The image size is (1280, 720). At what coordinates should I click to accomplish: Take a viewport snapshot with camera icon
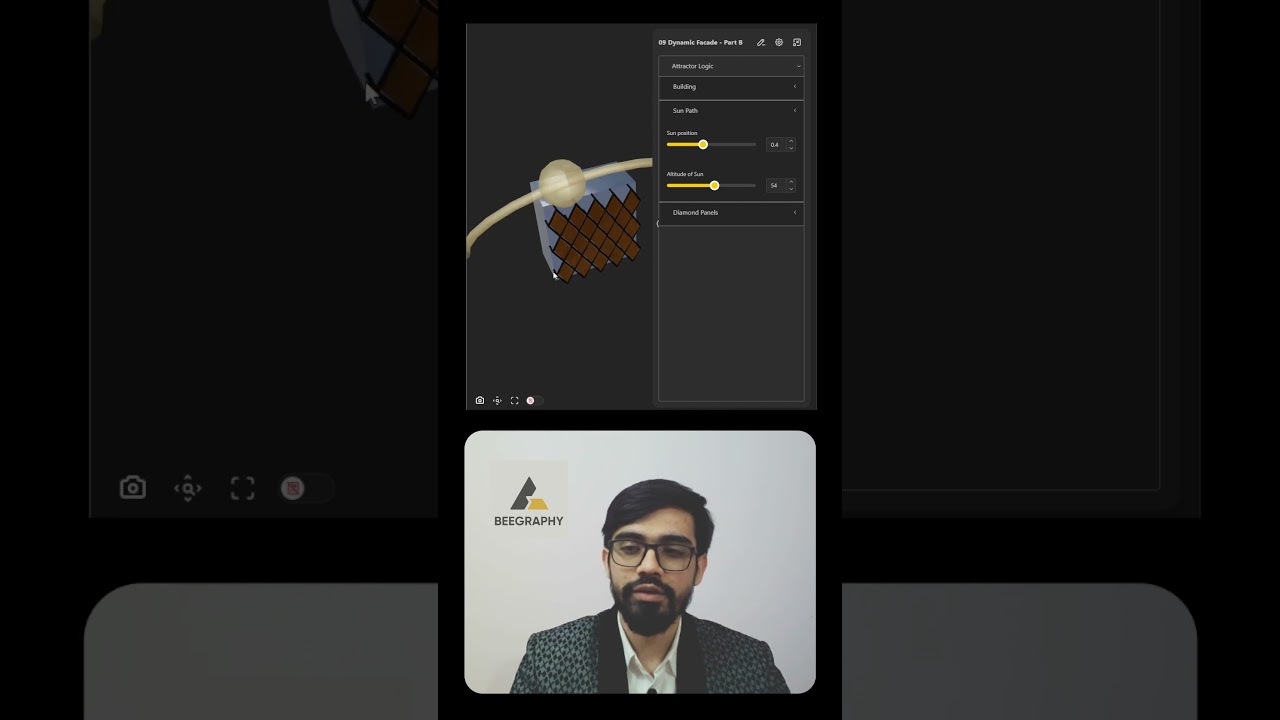480,400
